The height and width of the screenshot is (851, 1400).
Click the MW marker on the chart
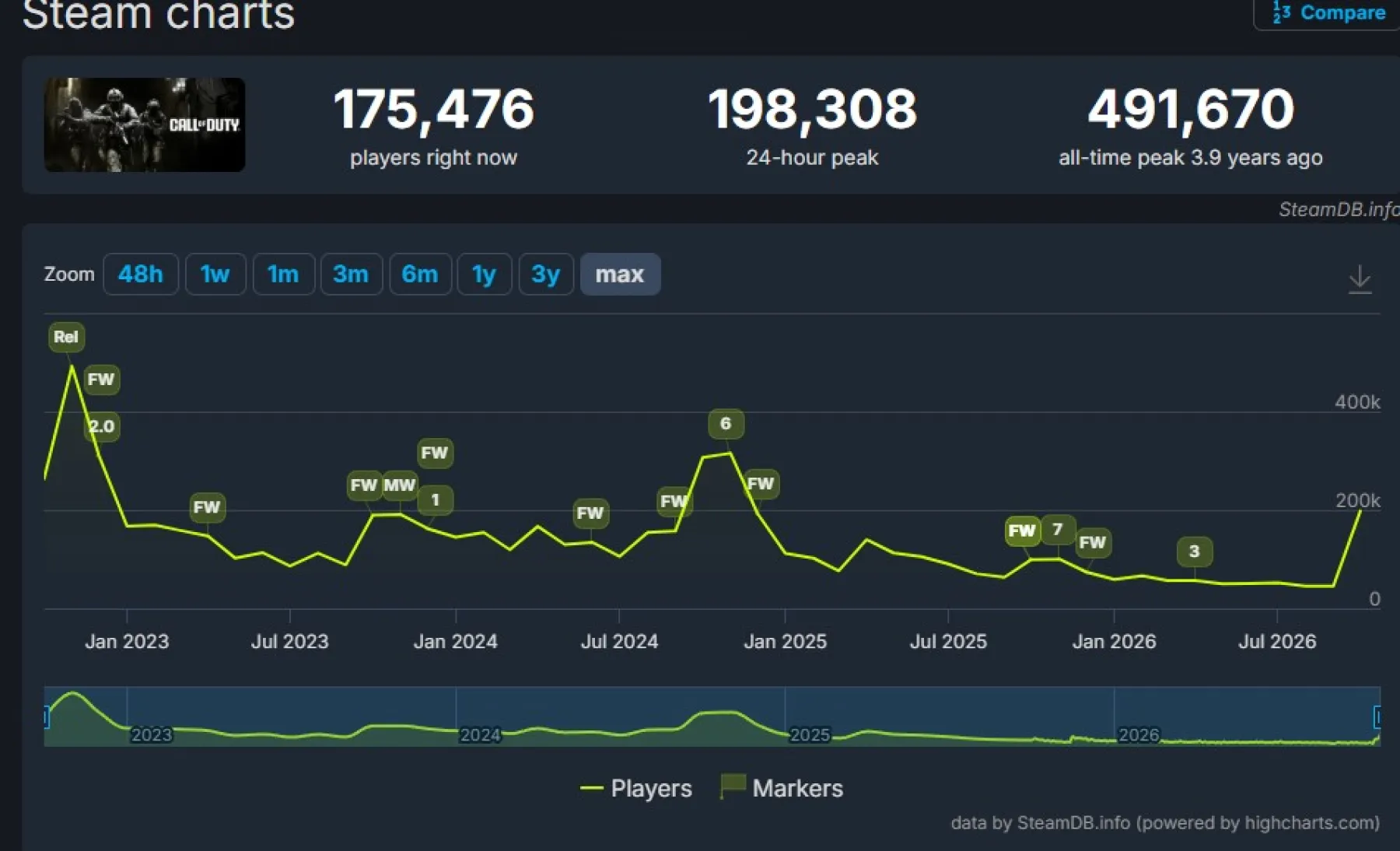pos(400,485)
